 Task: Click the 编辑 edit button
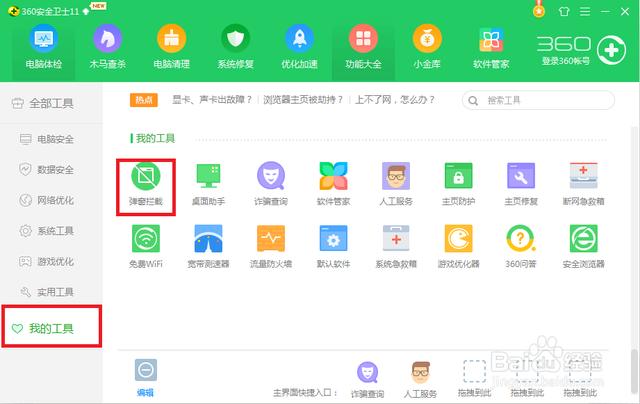pos(146,378)
